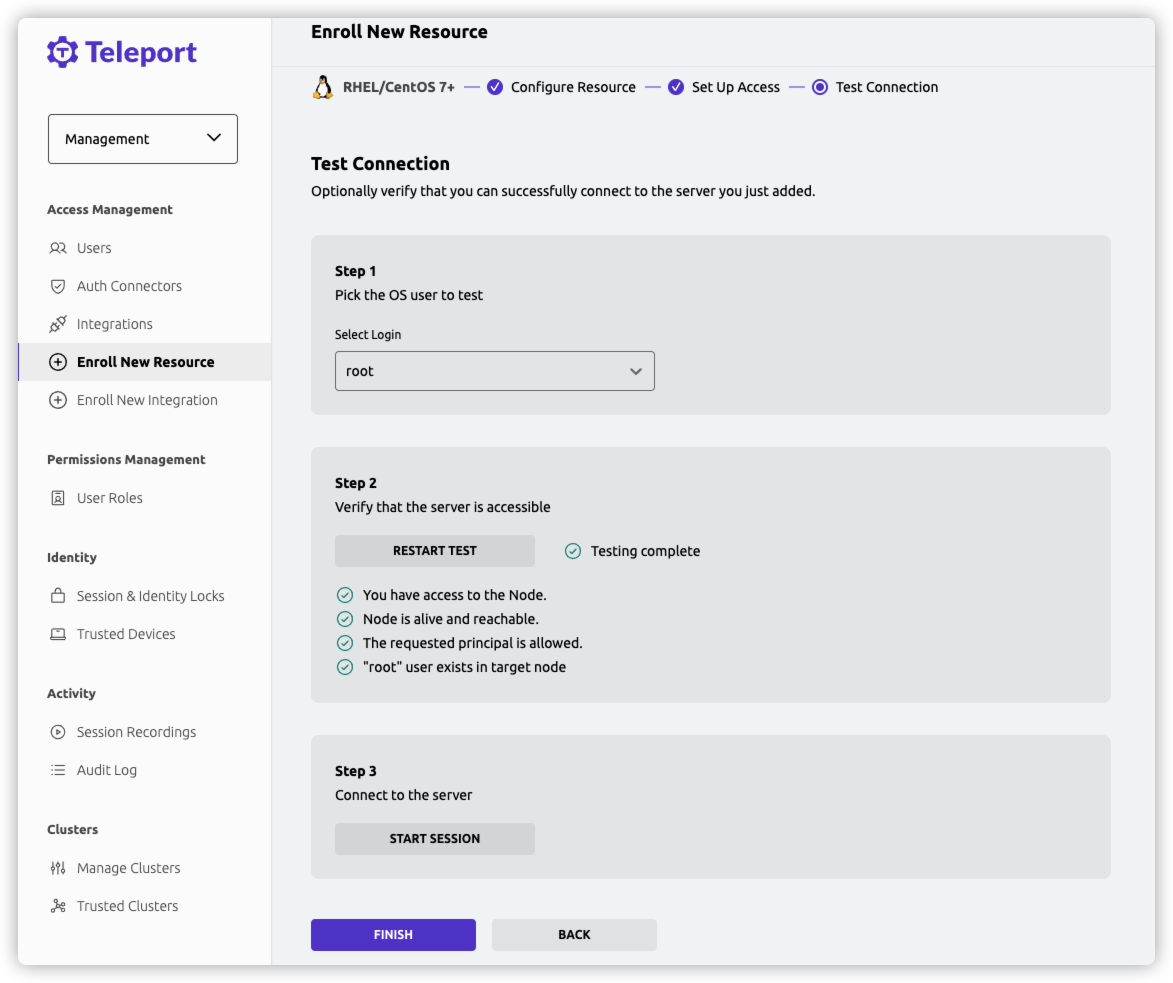
Task: Expand the Management dropdown
Action: click(143, 139)
